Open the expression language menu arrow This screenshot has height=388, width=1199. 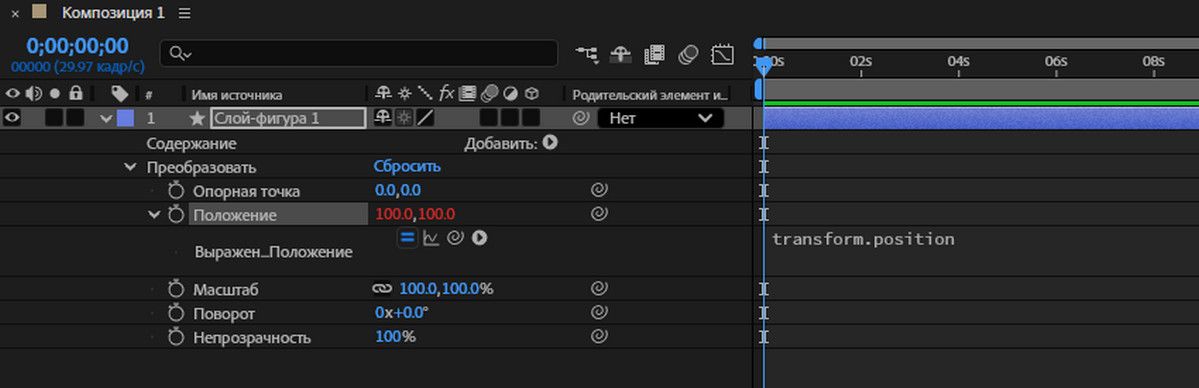(479, 238)
